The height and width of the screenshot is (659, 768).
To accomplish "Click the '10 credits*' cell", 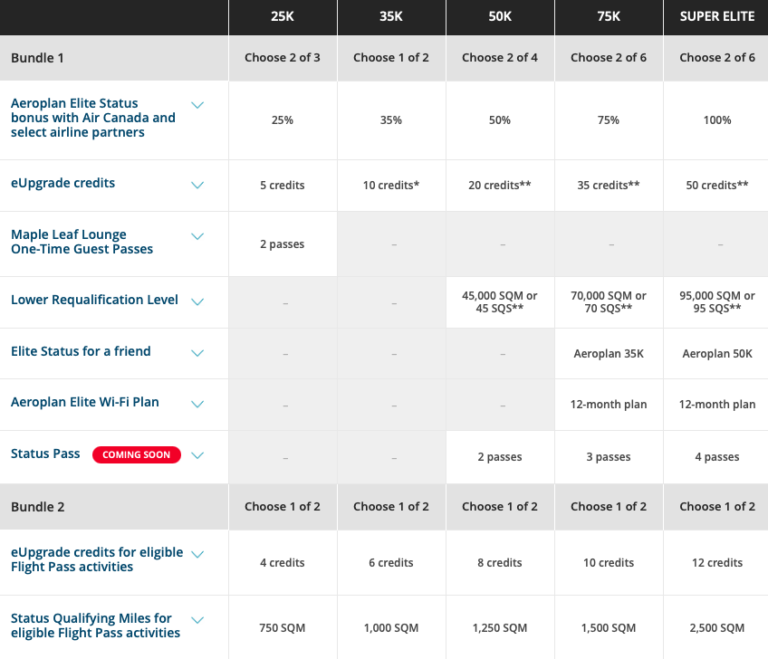I will [391, 185].
